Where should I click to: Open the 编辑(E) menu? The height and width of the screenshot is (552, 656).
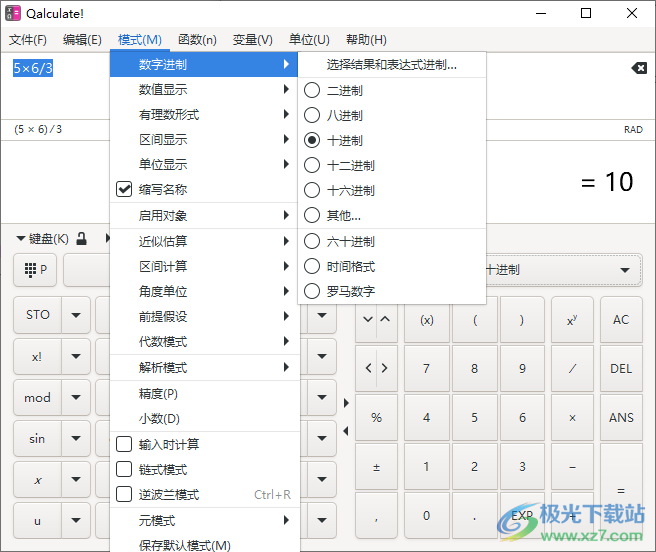pyautogui.click(x=82, y=40)
